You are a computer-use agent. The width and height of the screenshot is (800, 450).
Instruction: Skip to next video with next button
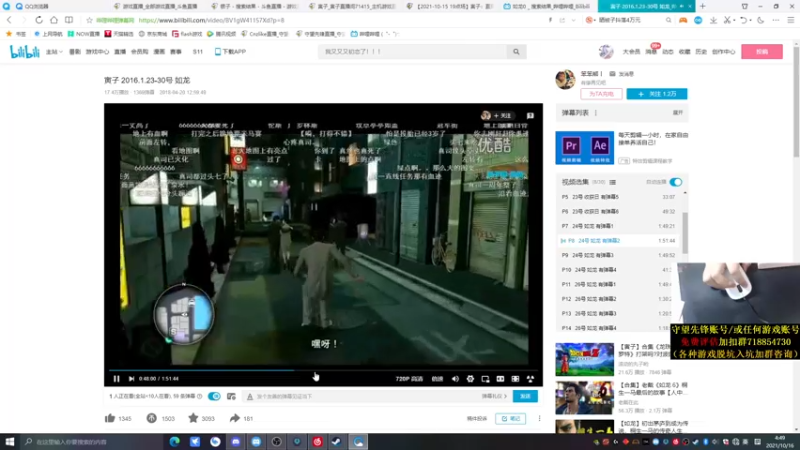[x=131, y=379]
